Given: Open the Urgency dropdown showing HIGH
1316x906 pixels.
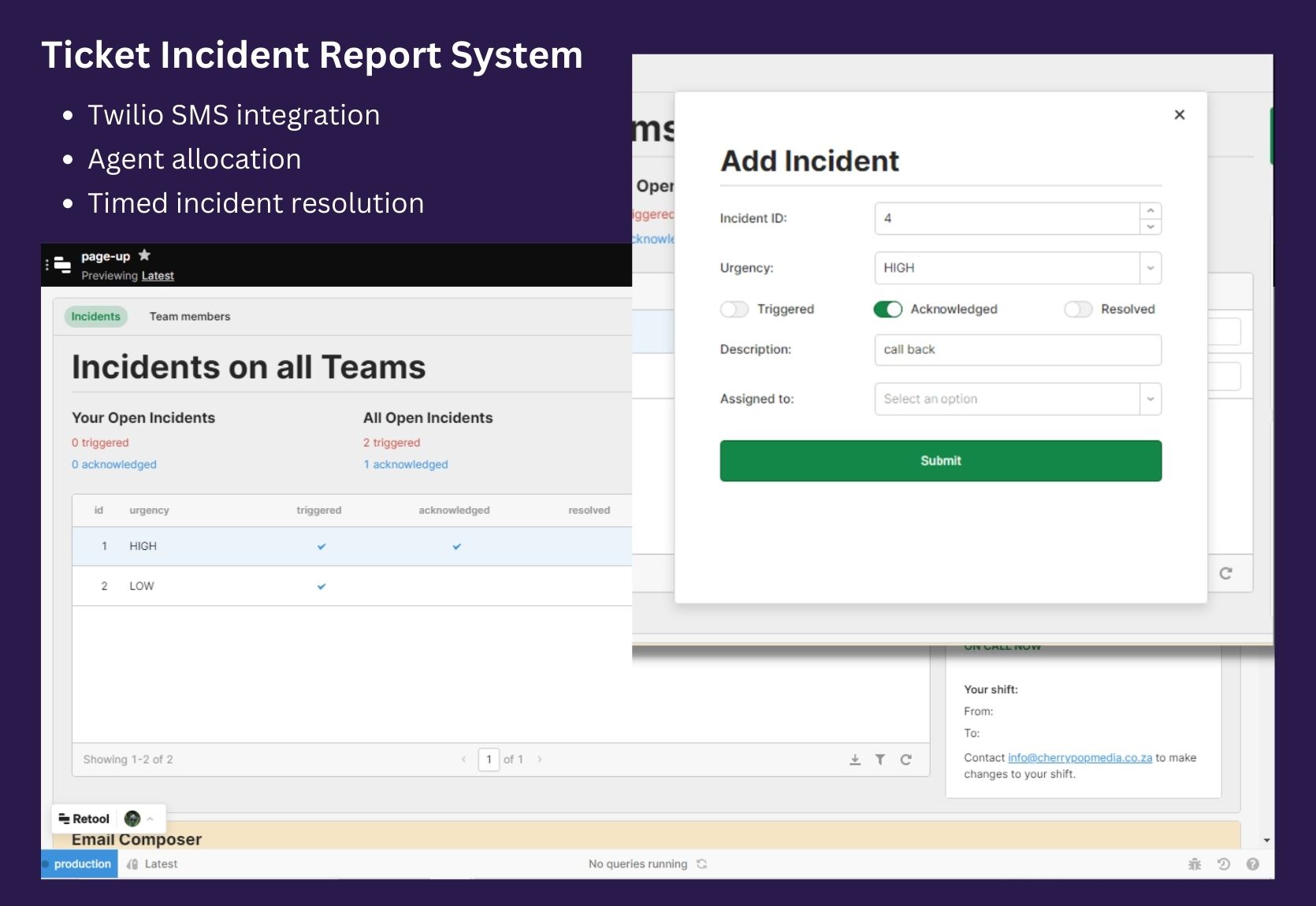Looking at the screenshot, I should [x=1018, y=268].
